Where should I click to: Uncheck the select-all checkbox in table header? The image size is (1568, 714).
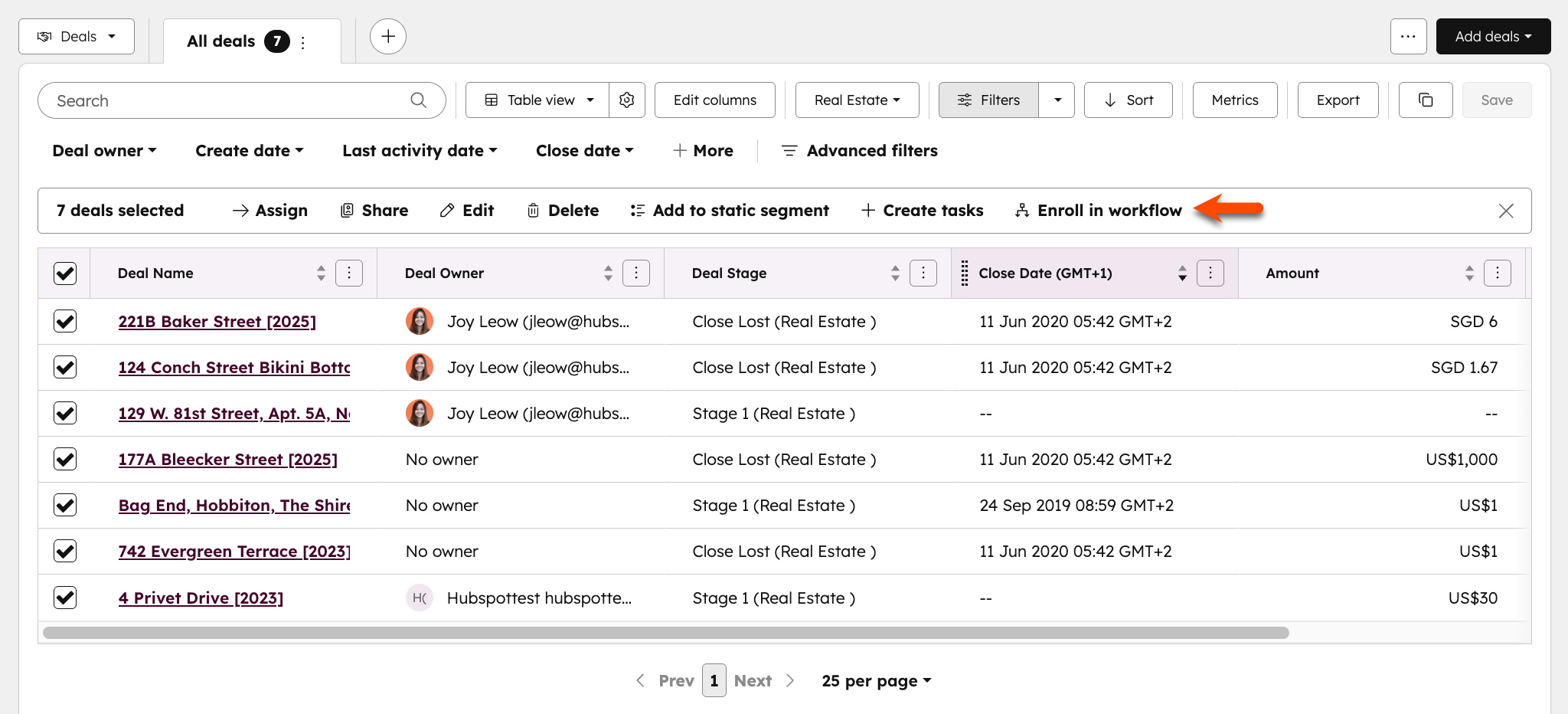[x=65, y=273]
